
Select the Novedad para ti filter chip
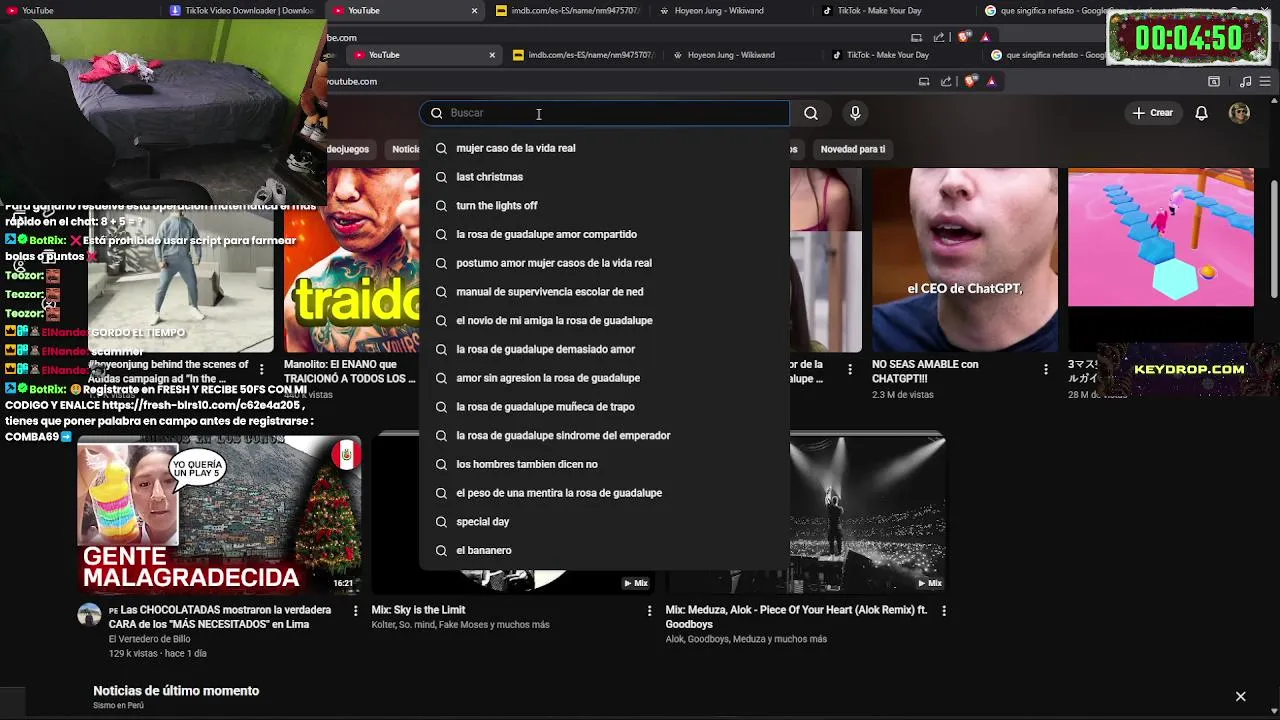point(852,149)
